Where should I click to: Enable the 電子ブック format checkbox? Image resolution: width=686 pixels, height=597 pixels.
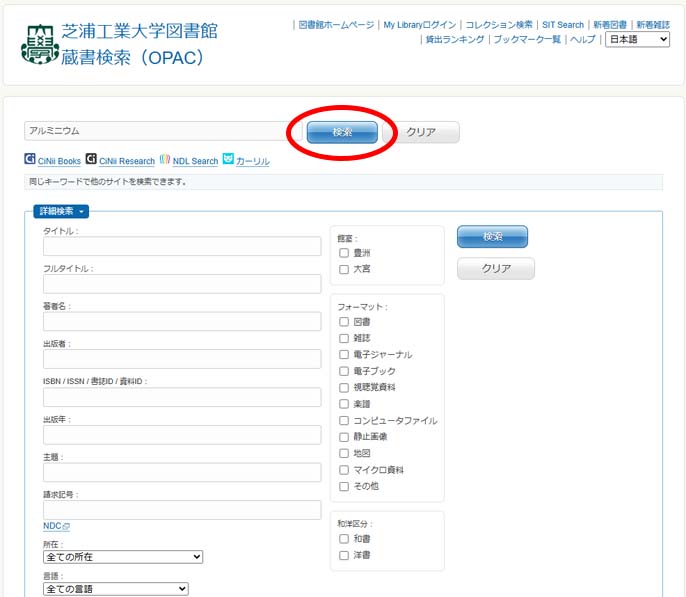pyautogui.click(x=344, y=371)
